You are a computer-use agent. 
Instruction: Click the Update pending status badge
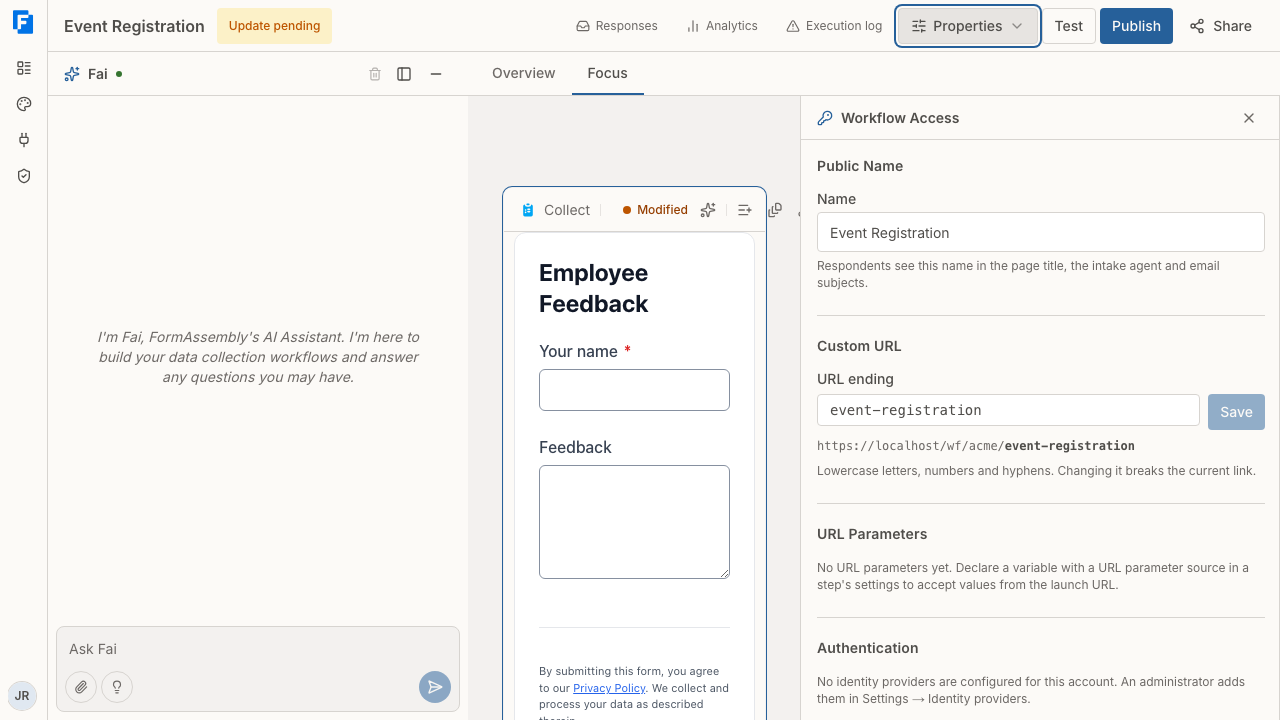(274, 26)
